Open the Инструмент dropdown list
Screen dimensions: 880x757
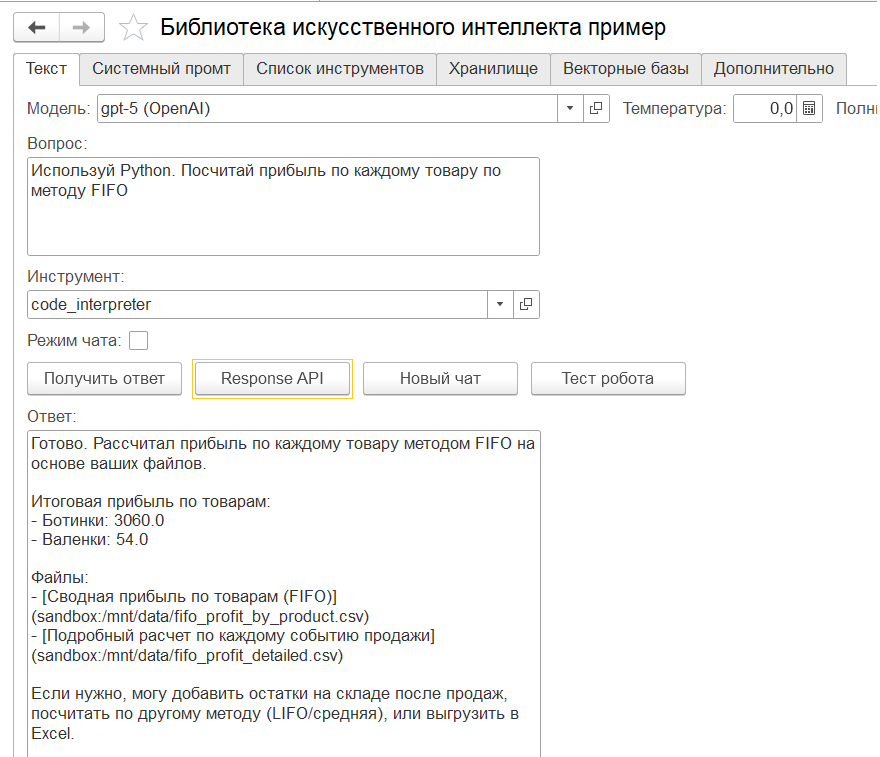[500, 304]
